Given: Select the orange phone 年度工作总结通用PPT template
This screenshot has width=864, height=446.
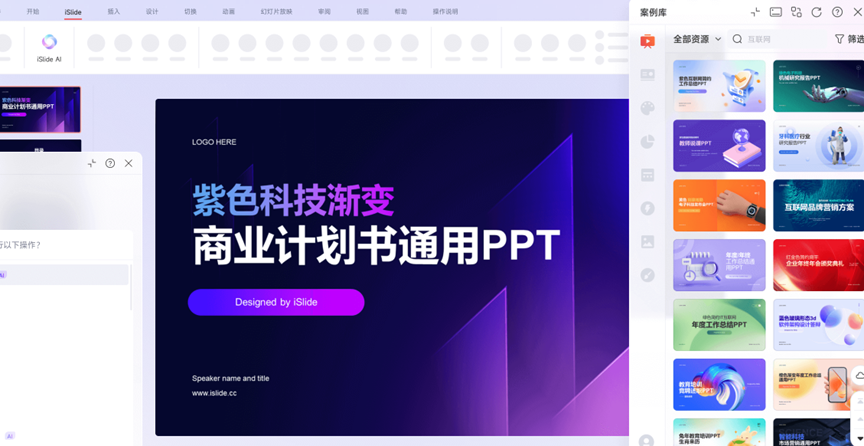Looking at the screenshot, I should 819,384.
